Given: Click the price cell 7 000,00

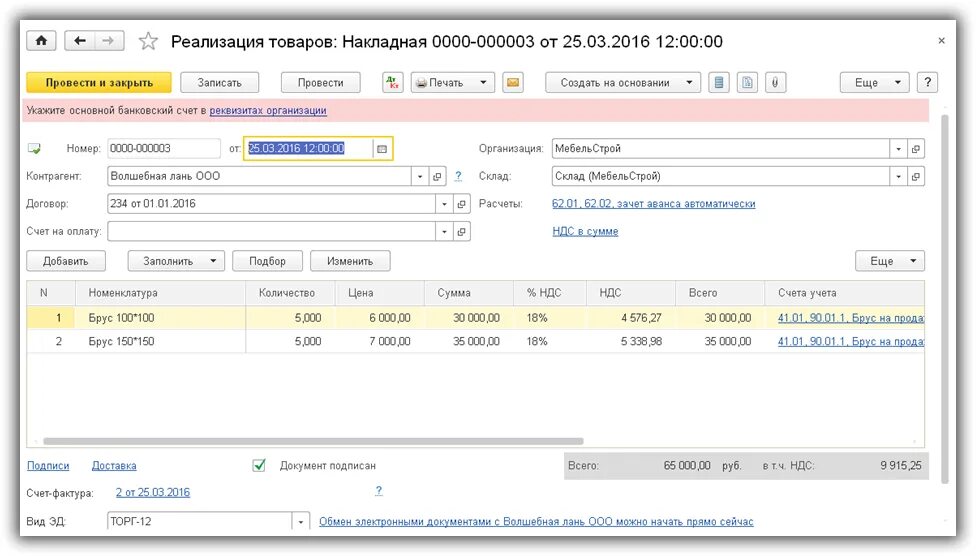Looking at the screenshot, I should [x=380, y=342].
